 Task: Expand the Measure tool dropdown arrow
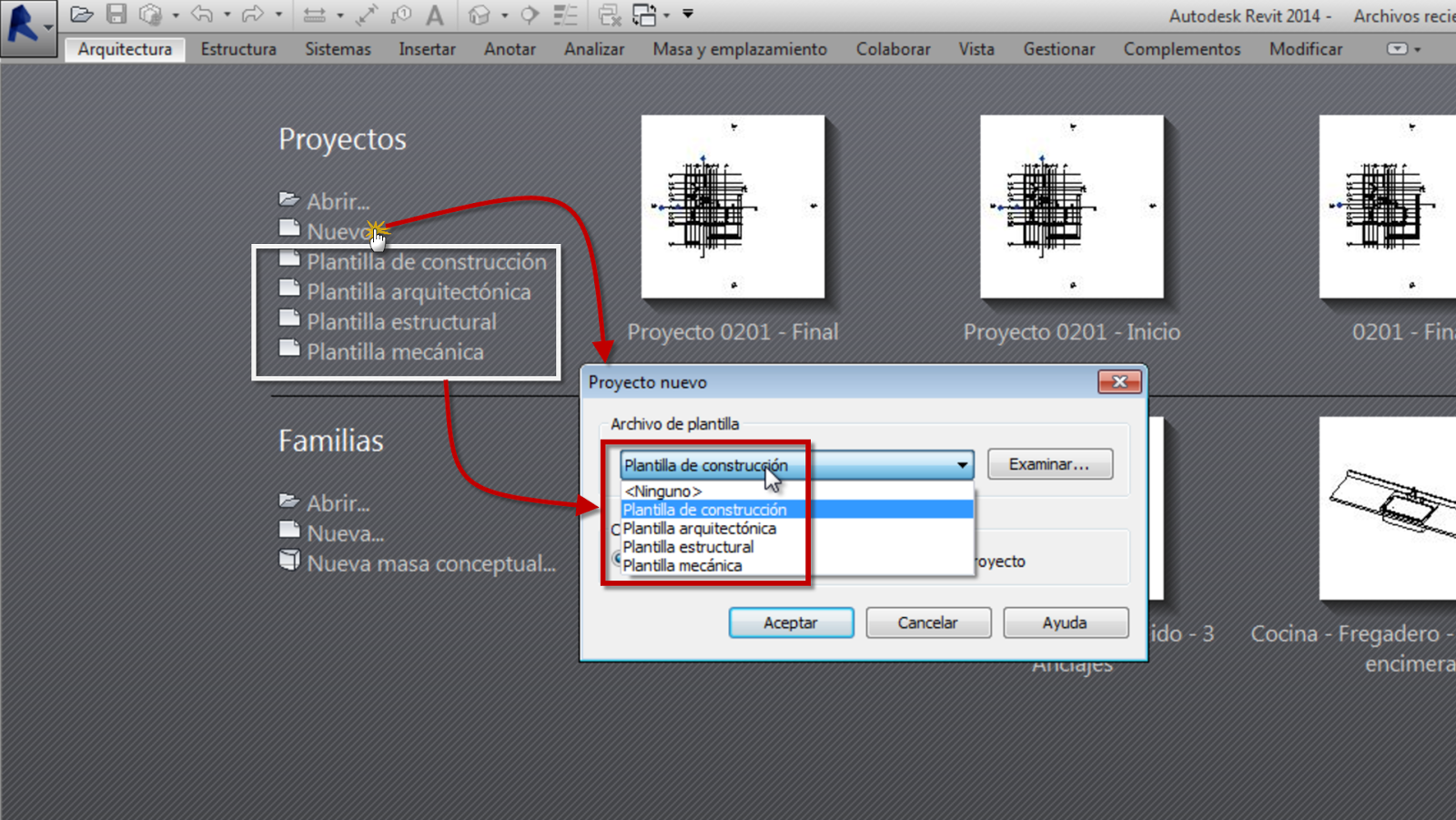pos(340,15)
